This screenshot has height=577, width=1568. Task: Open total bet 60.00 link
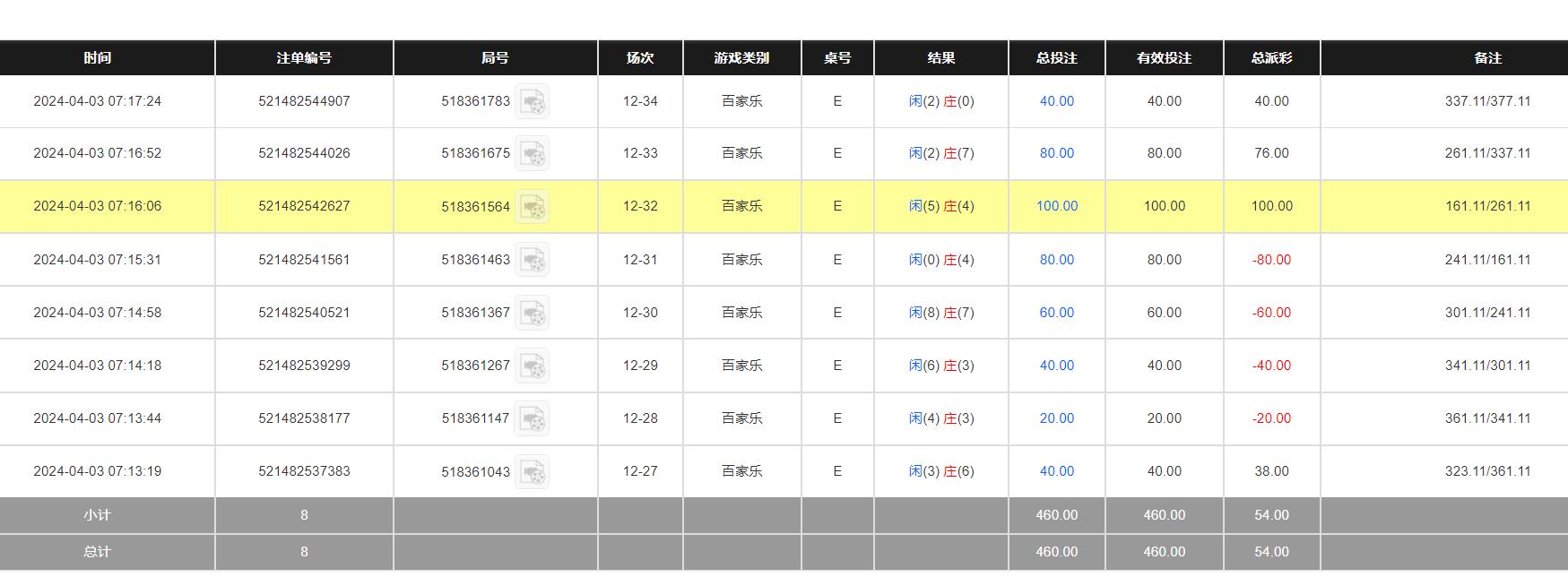[x=1057, y=313]
